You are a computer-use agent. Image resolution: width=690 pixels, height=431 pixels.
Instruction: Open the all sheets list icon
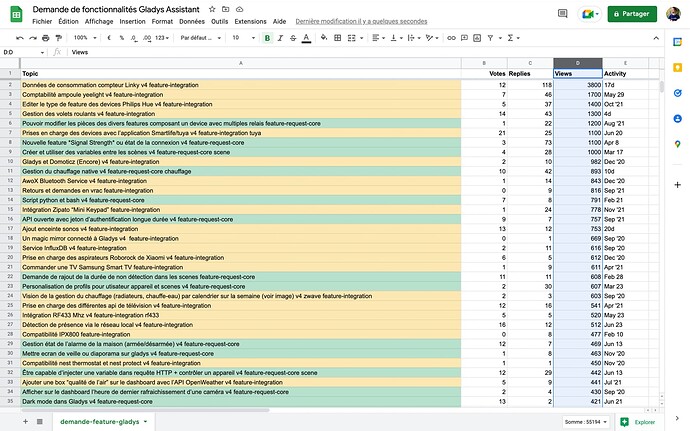coord(40,422)
